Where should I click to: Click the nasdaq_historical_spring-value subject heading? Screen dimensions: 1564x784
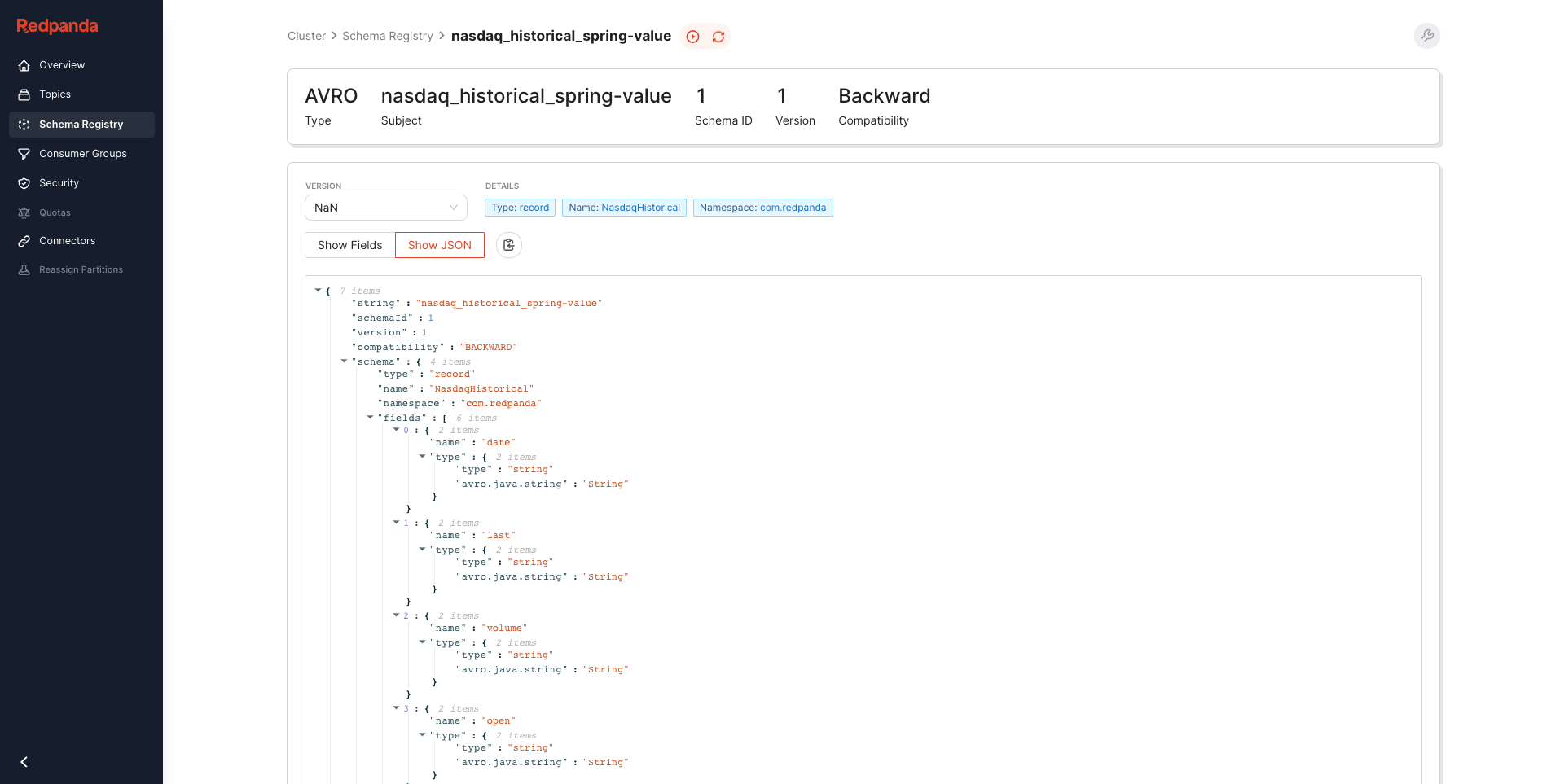[526, 96]
